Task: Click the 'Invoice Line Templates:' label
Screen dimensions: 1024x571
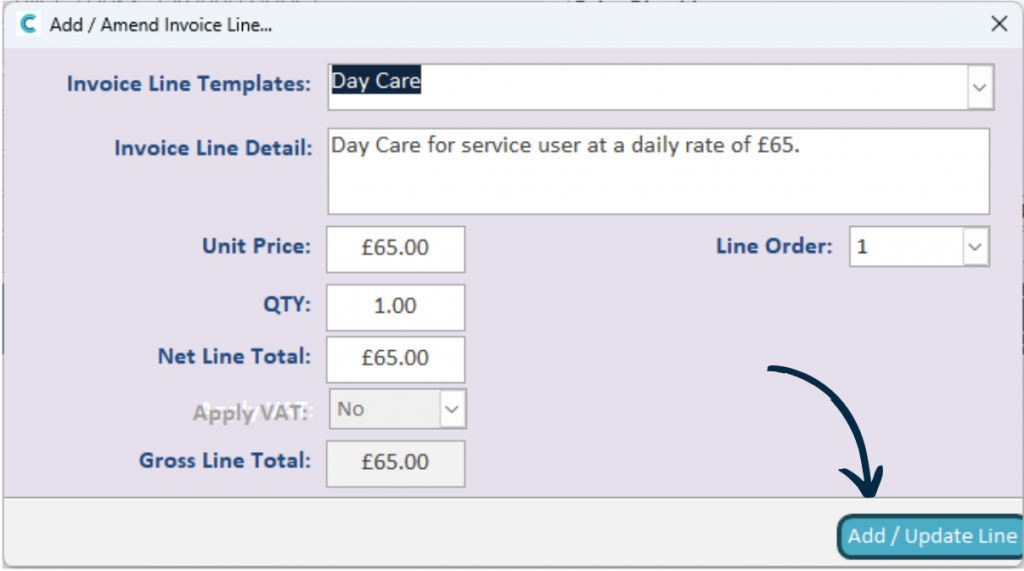Action: tap(189, 84)
